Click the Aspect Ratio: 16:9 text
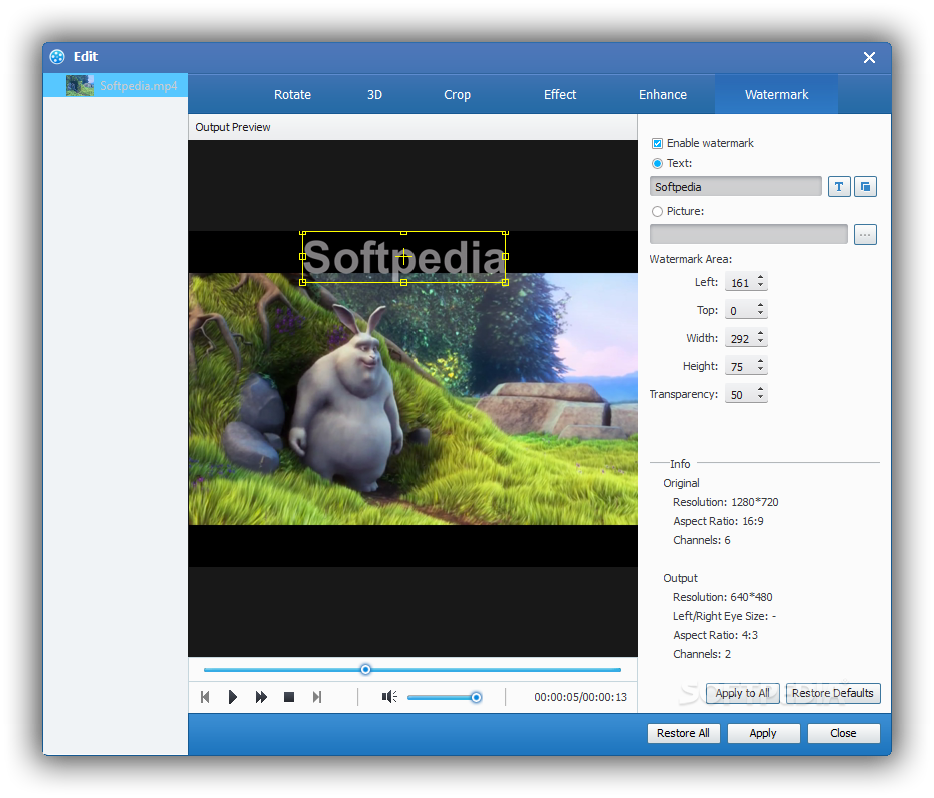The width and height of the screenshot is (934, 798). pos(718,521)
